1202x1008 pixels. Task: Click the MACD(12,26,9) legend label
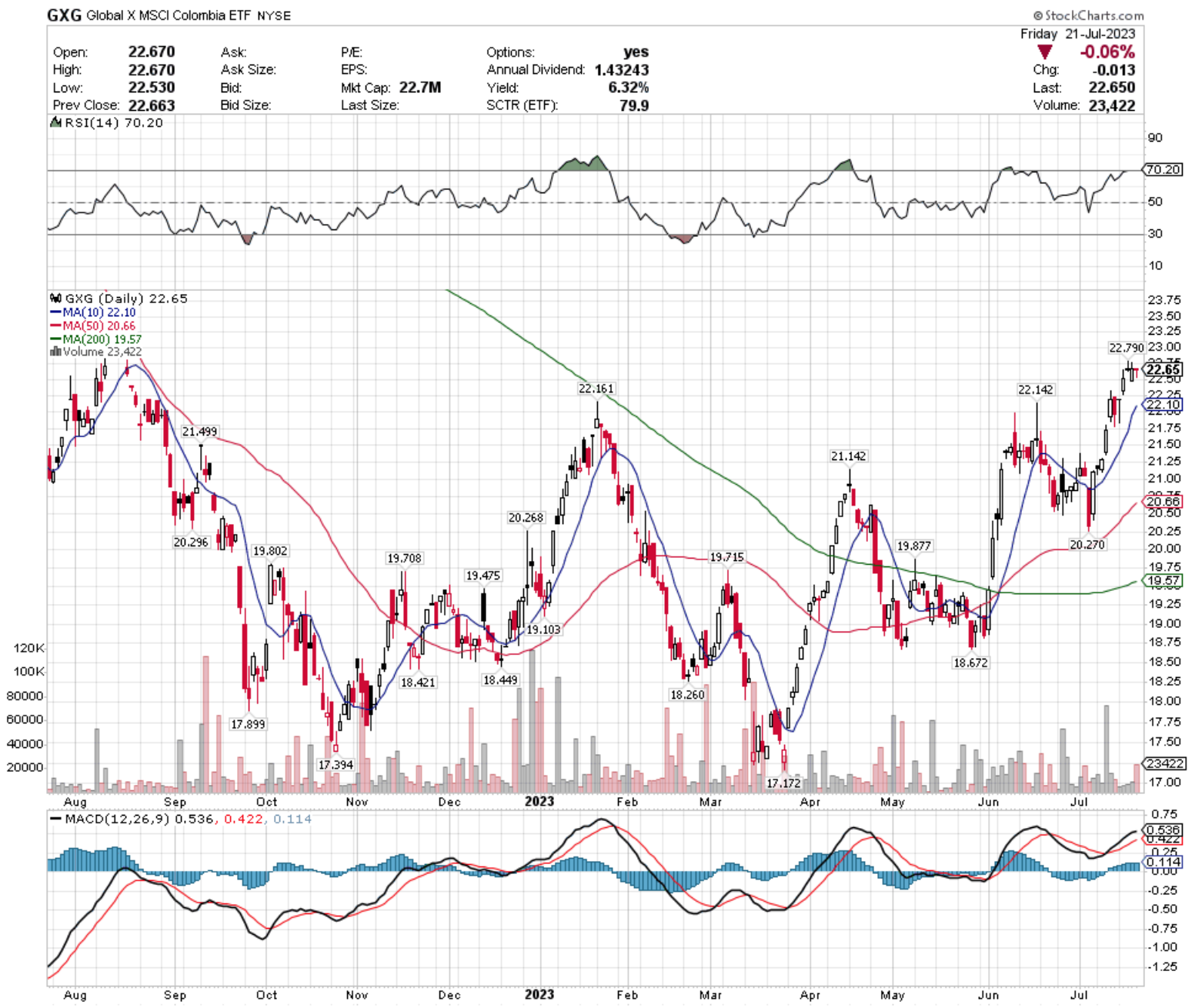pos(118,819)
